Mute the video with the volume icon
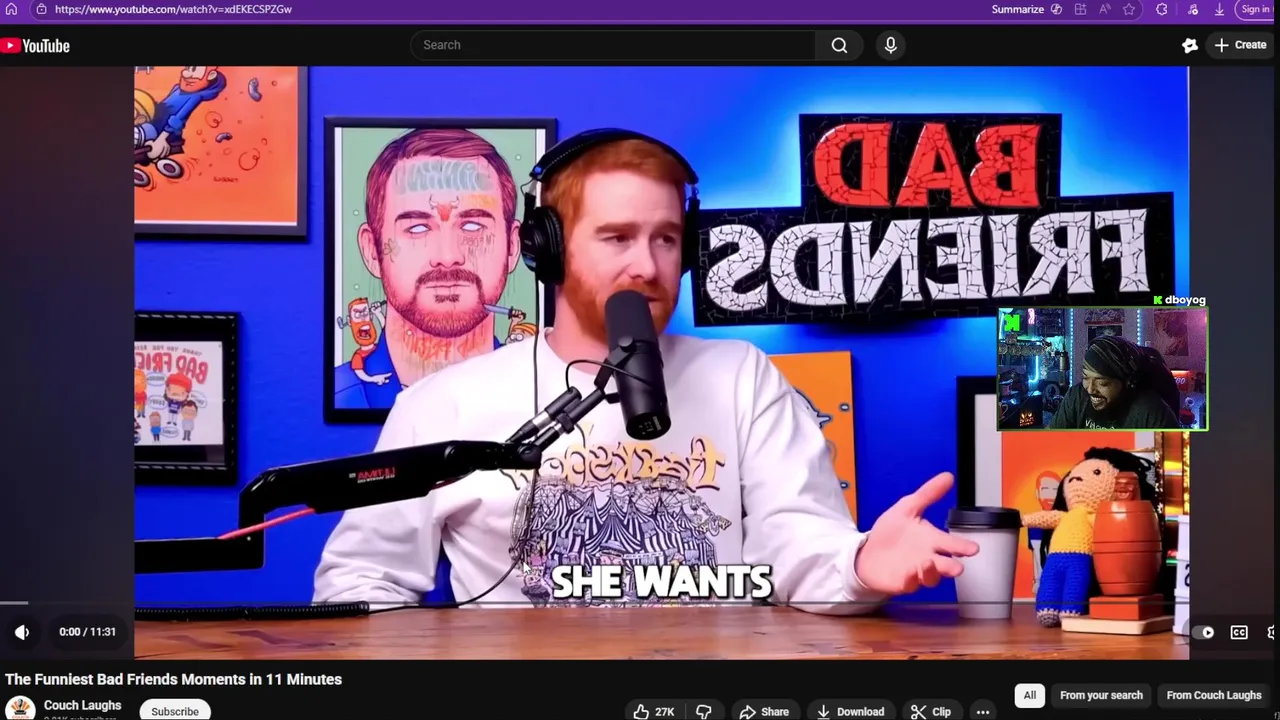The width and height of the screenshot is (1280, 720). pyautogui.click(x=22, y=632)
